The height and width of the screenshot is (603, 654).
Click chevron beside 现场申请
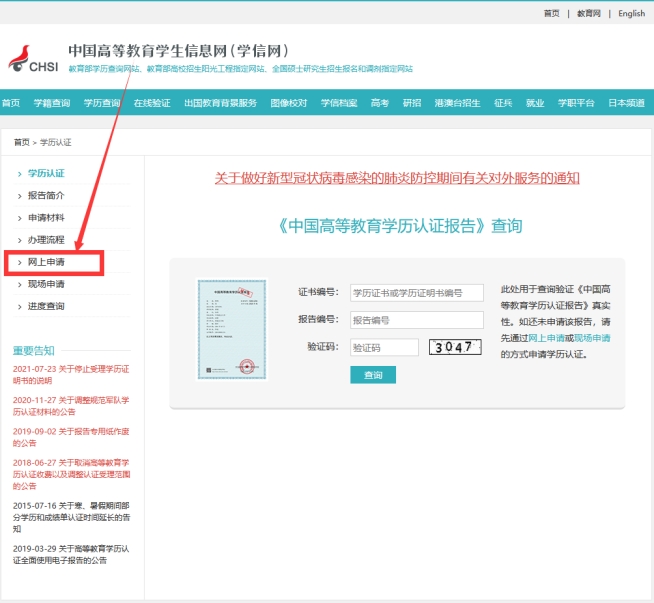tap(19, 285)
